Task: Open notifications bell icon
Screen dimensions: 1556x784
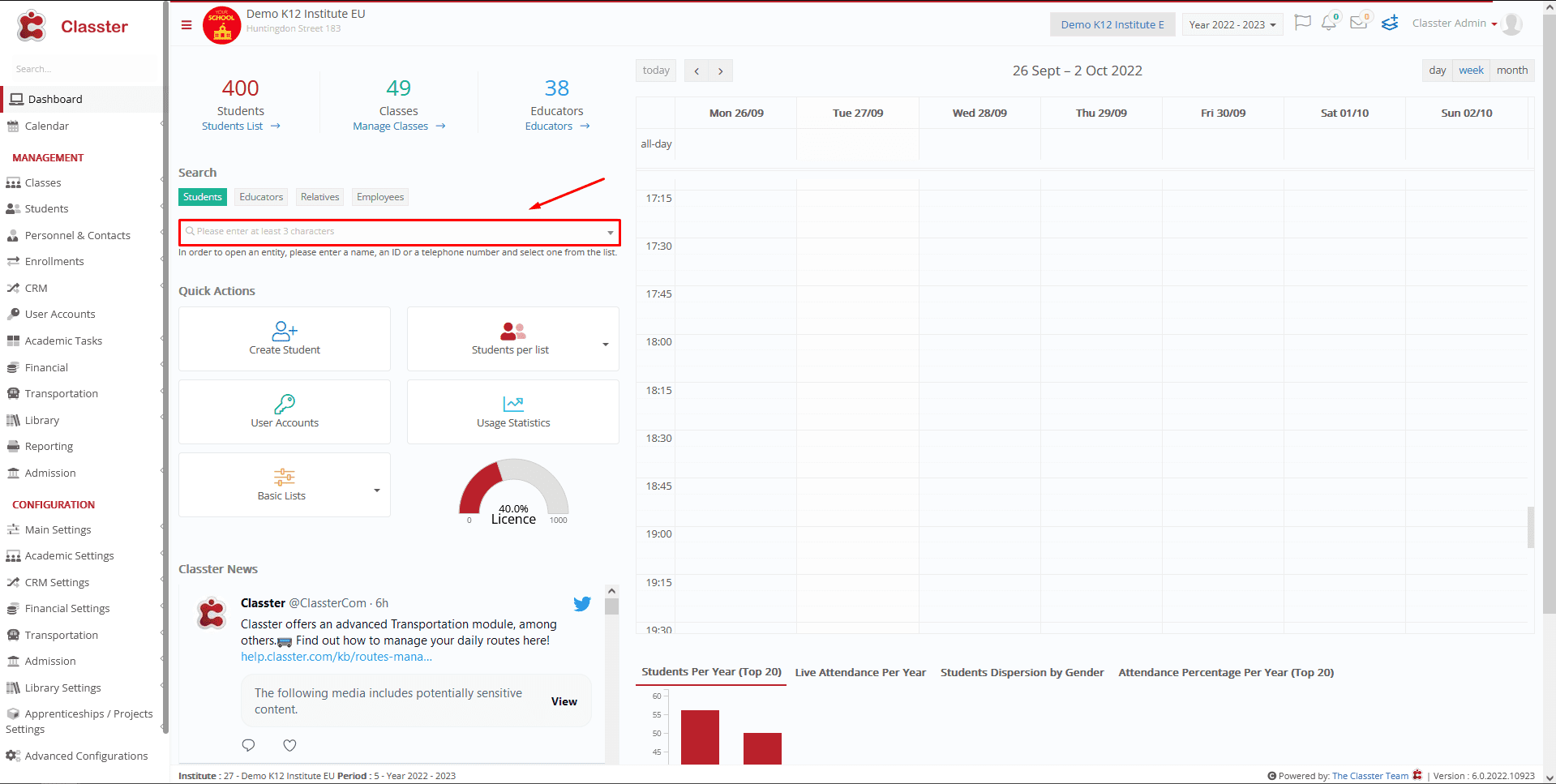Action: click(1328, 23)
